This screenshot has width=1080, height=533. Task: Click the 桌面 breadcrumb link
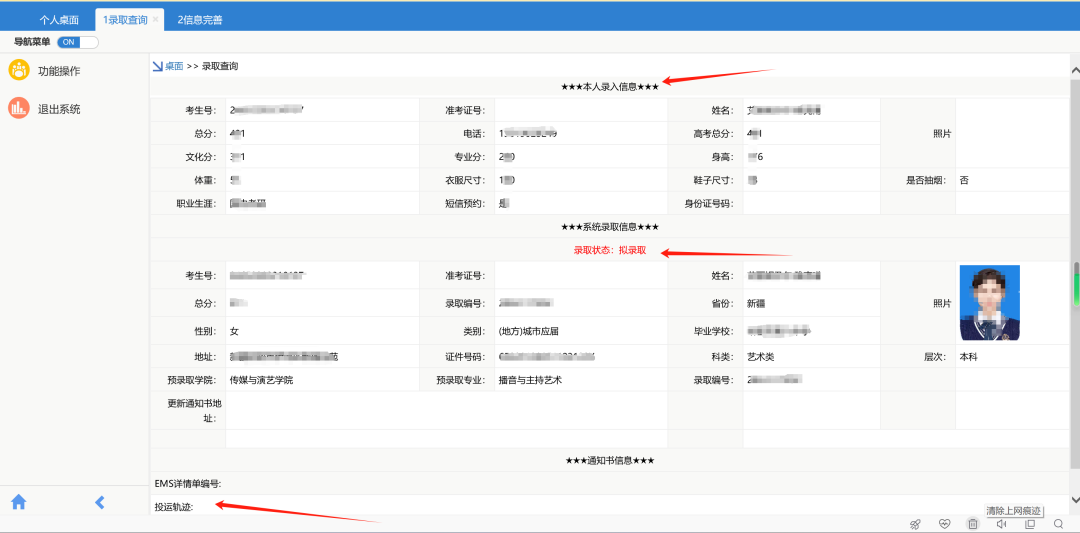coord(174,66)
